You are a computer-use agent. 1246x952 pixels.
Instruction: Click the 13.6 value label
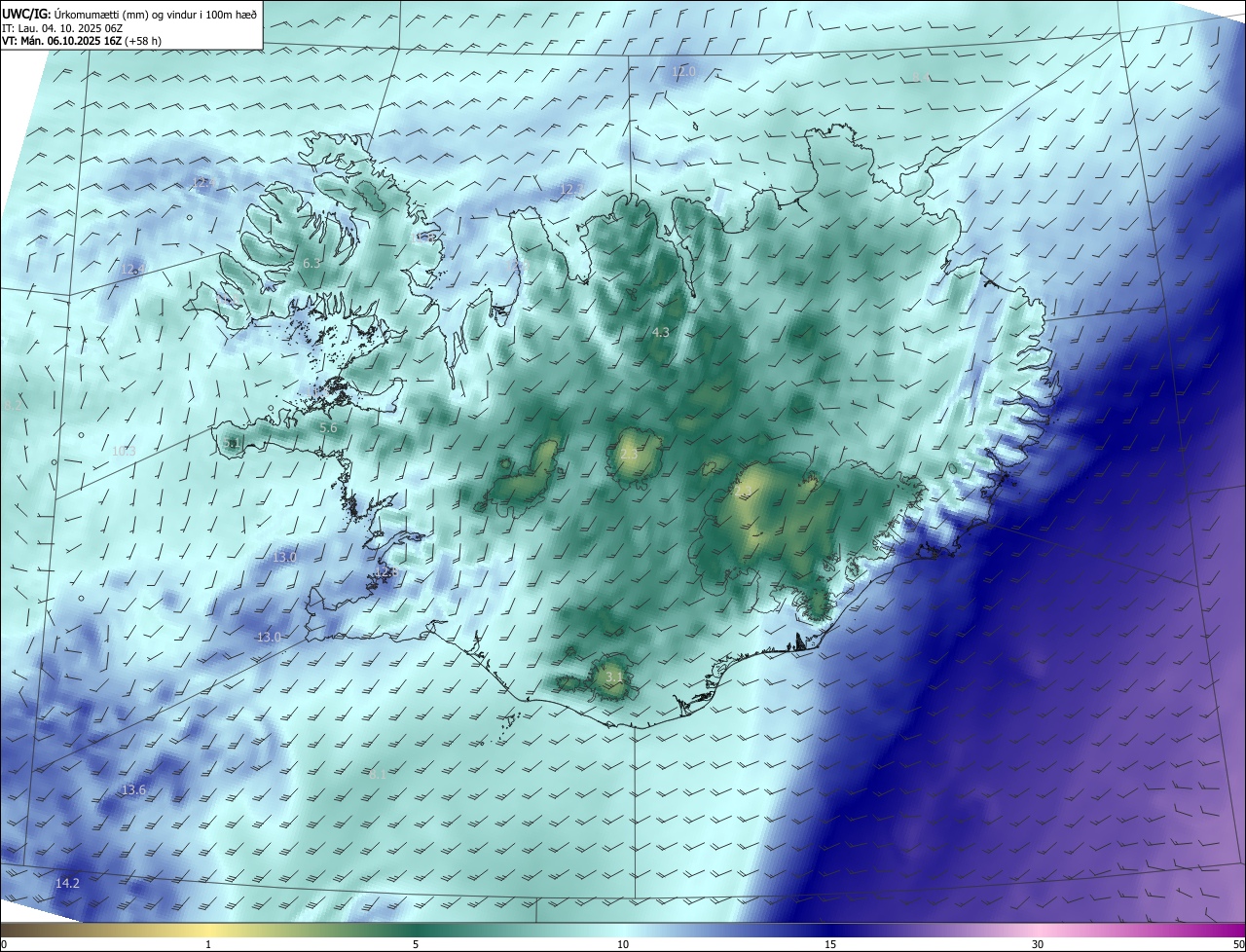click(133, 789)
